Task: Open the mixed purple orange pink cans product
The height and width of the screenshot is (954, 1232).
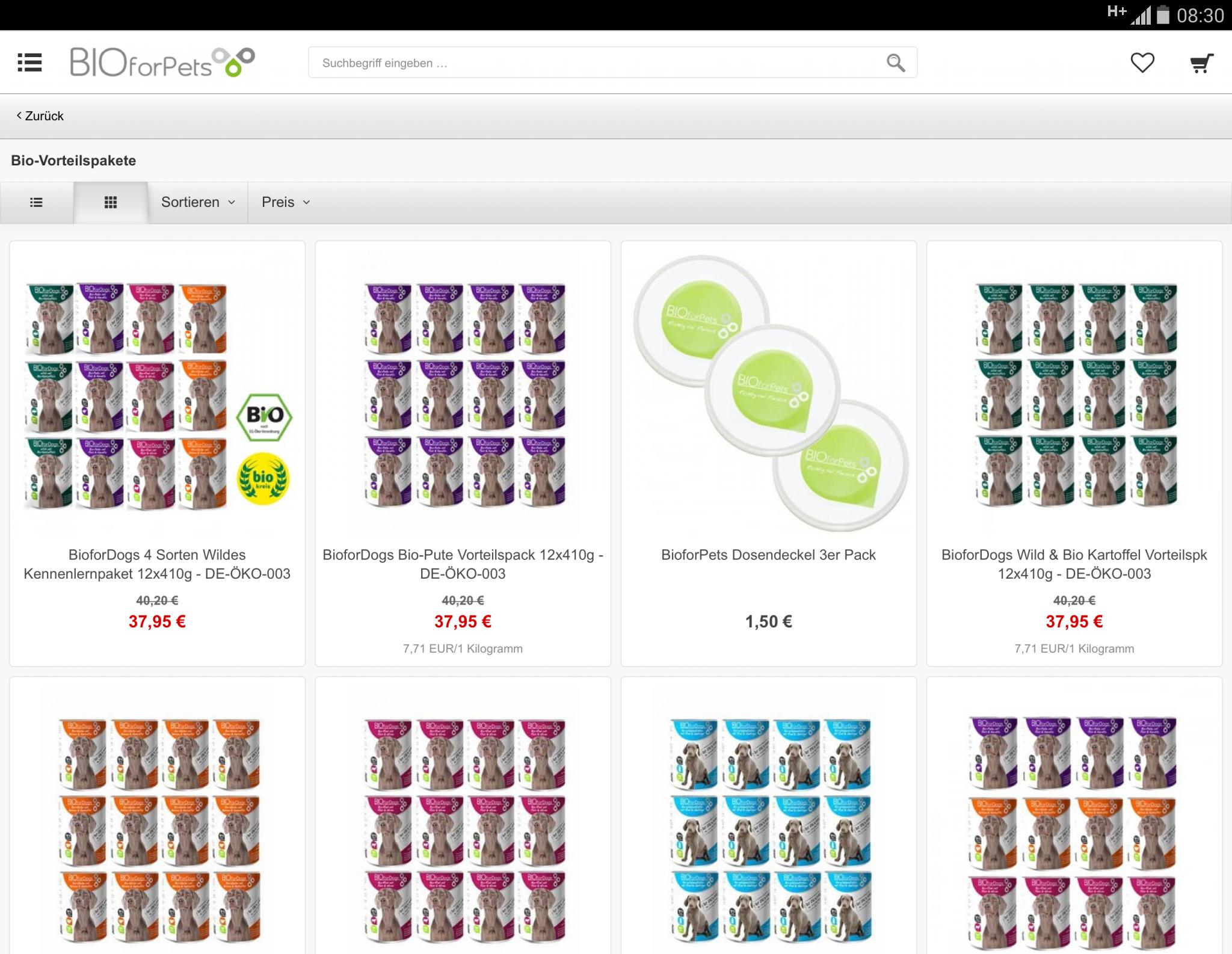Action: pos(1074,829)
